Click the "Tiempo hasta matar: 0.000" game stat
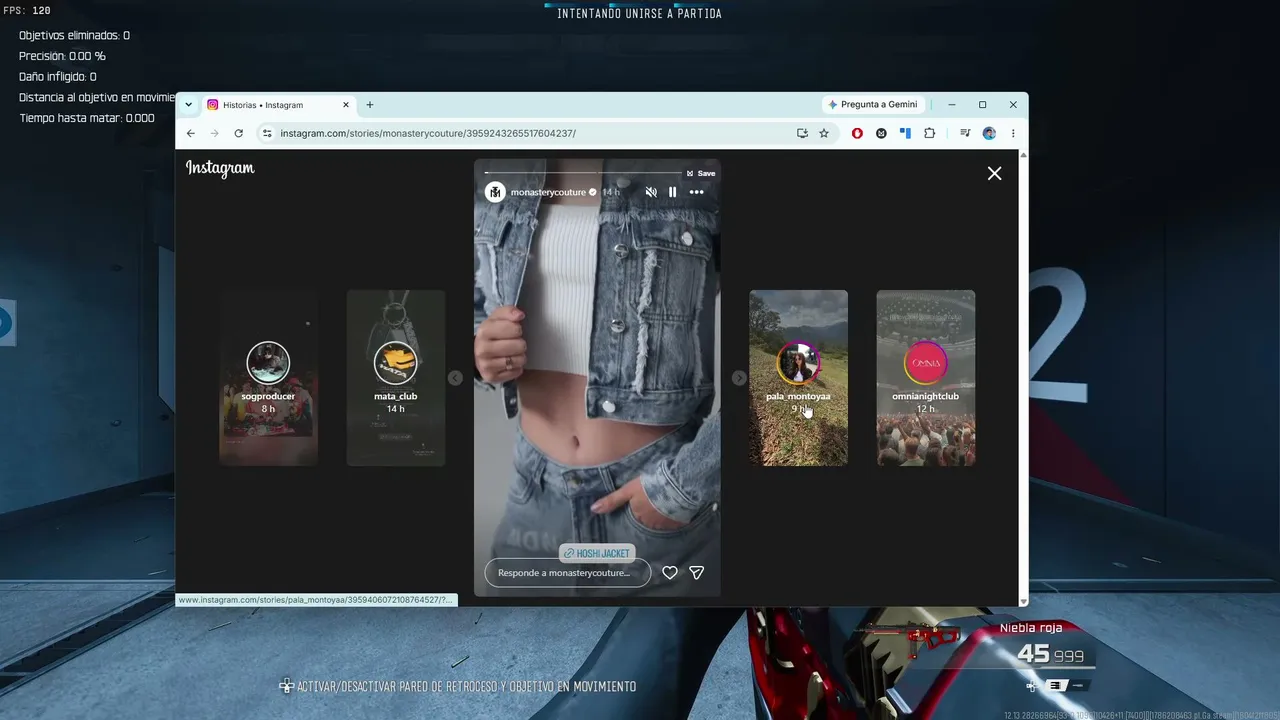Screen dimensions: 1280x720 [87, 118]
